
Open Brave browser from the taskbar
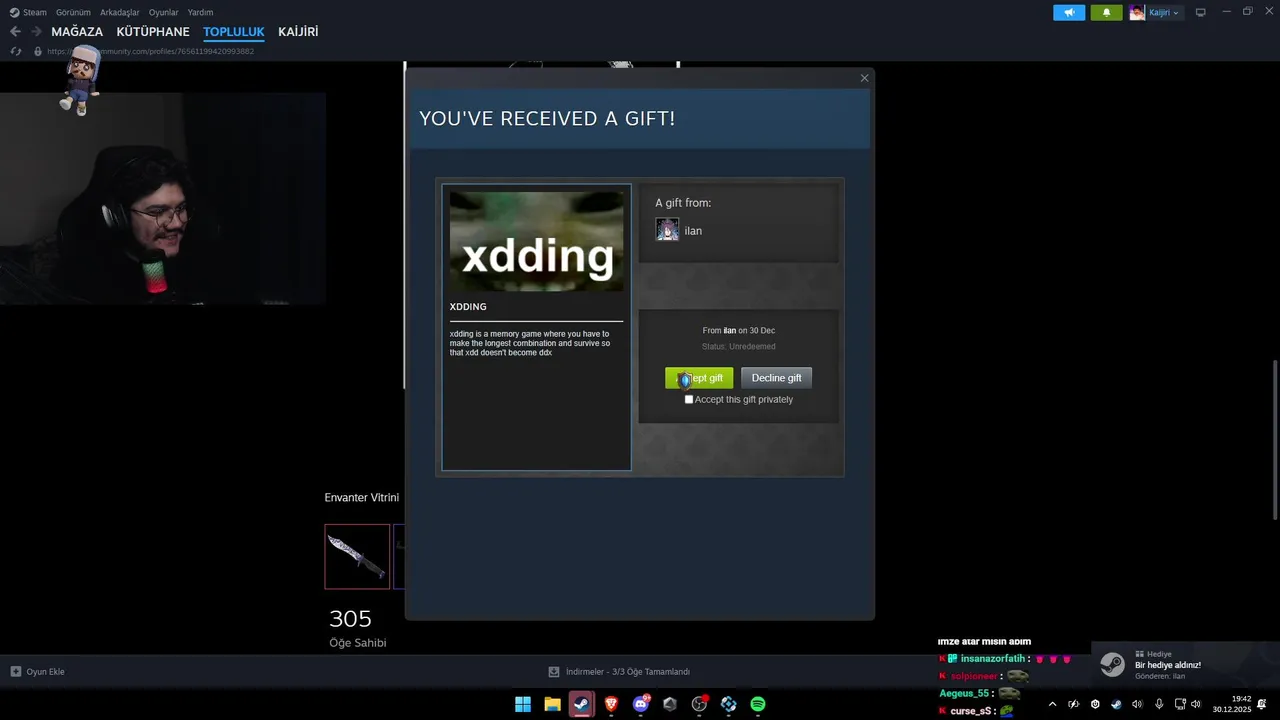click(611, 704)
